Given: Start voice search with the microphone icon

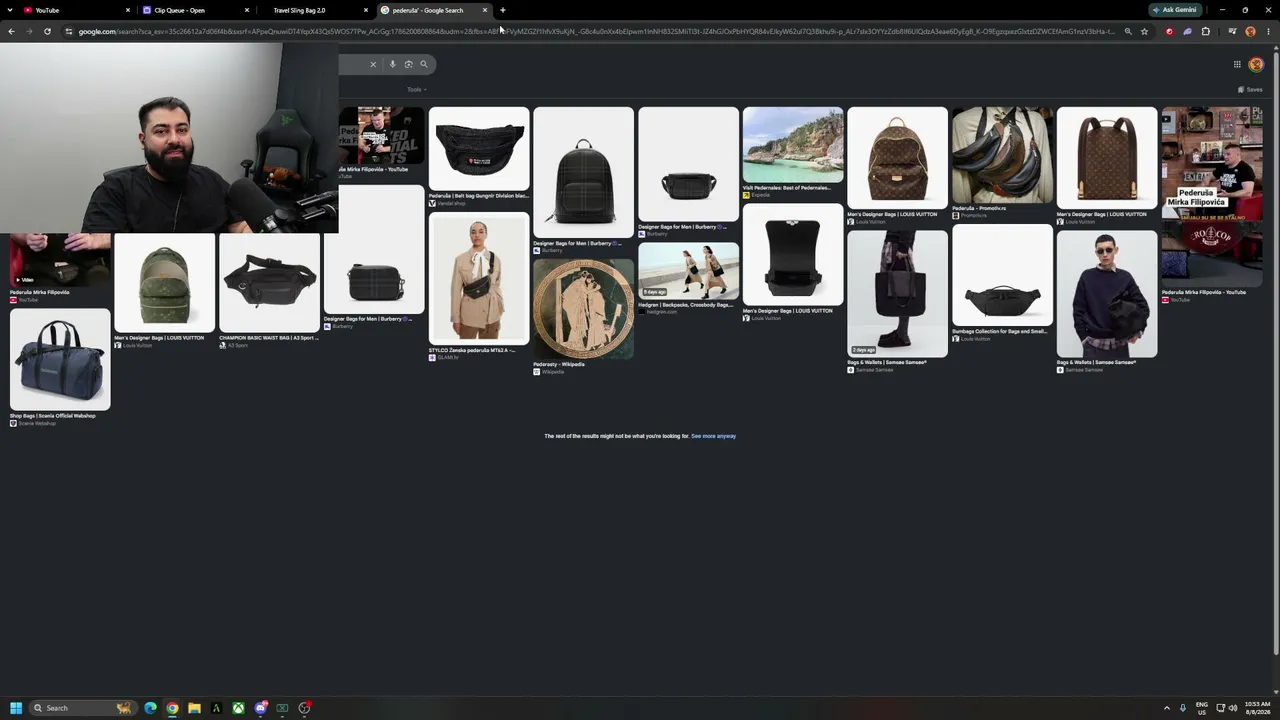Looking at the screenshot, I should coord(392,64).
